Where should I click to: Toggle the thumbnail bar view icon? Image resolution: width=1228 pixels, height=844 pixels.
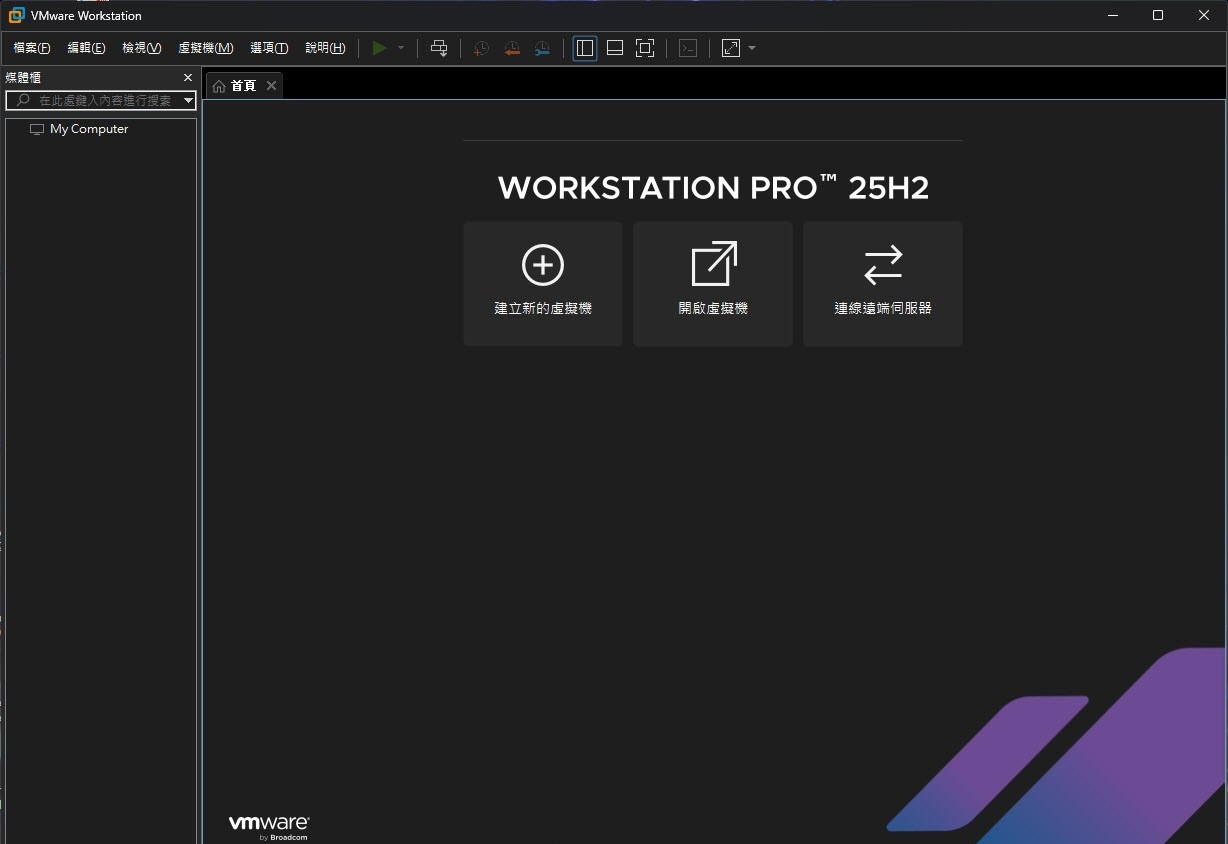(615, 48)
